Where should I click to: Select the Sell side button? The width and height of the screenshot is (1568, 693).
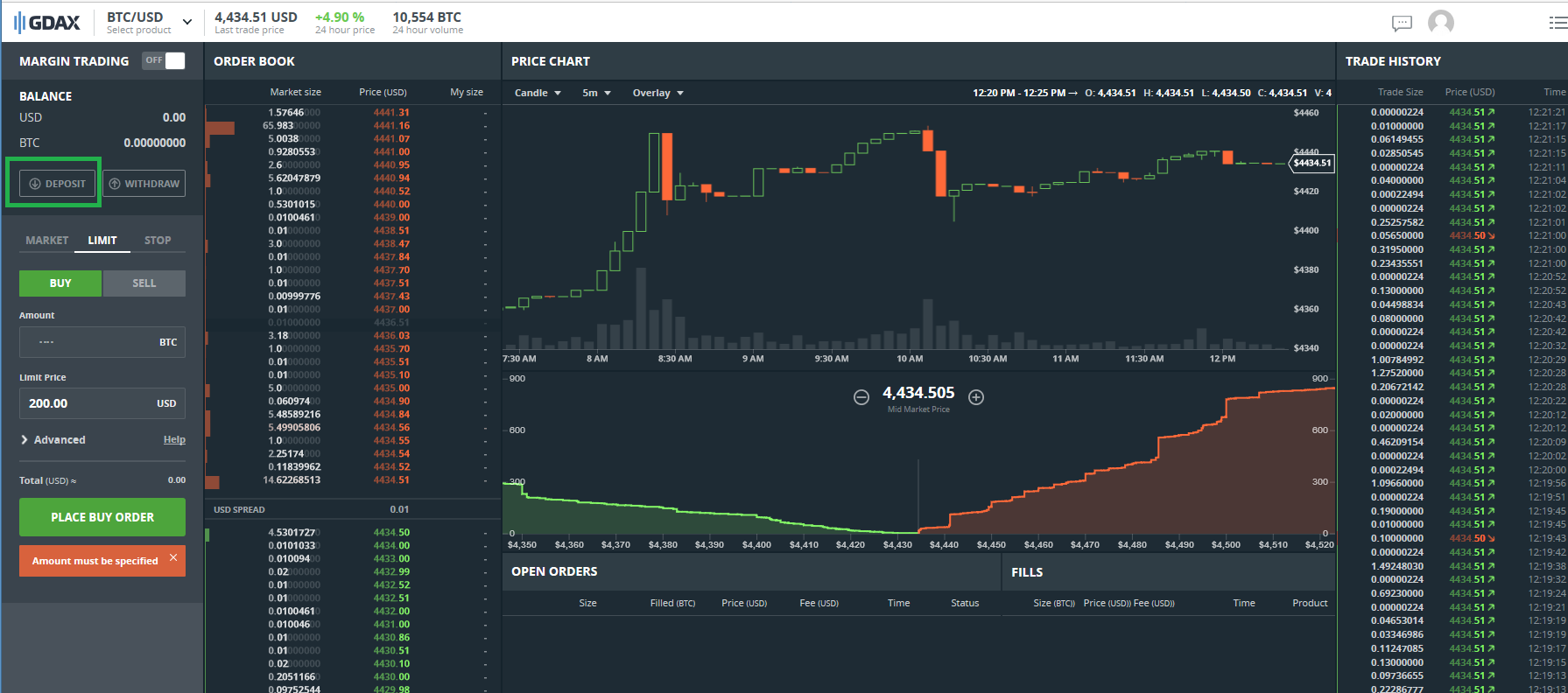tap(144, 283)
